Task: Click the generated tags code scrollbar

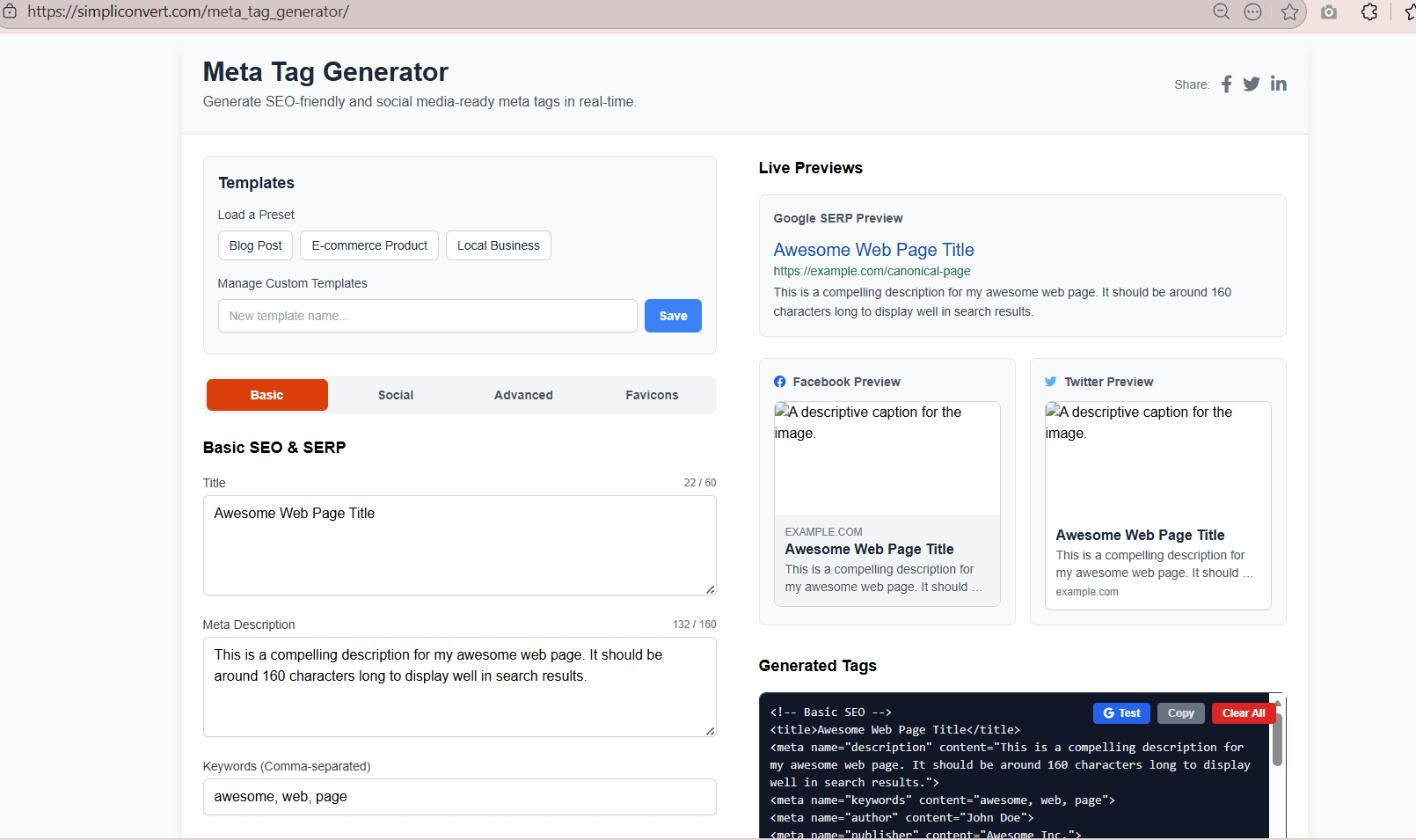Action: [x=1277, y=739]
